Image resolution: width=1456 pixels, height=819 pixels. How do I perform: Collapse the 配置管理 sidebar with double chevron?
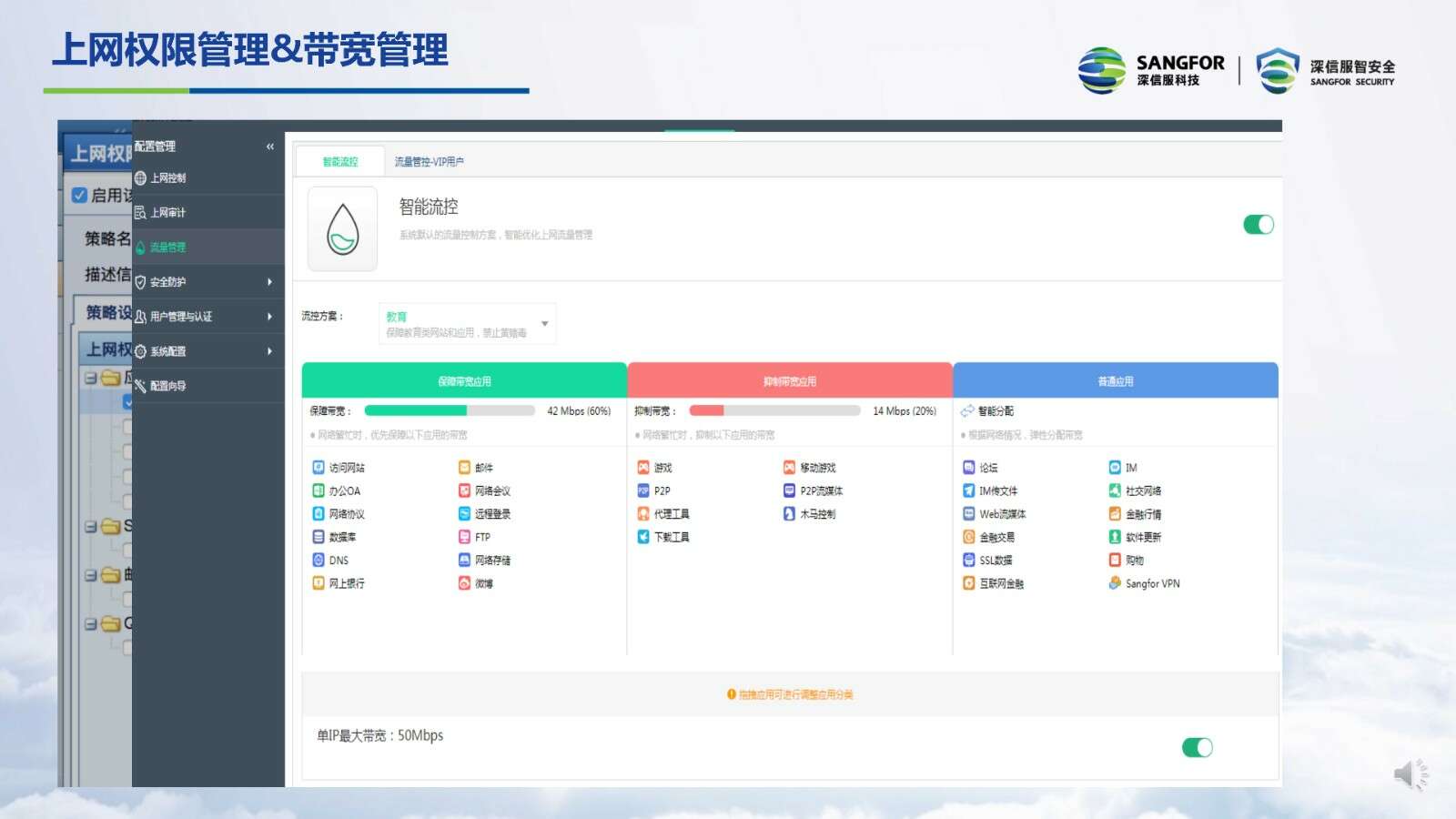tap(270, 147)
